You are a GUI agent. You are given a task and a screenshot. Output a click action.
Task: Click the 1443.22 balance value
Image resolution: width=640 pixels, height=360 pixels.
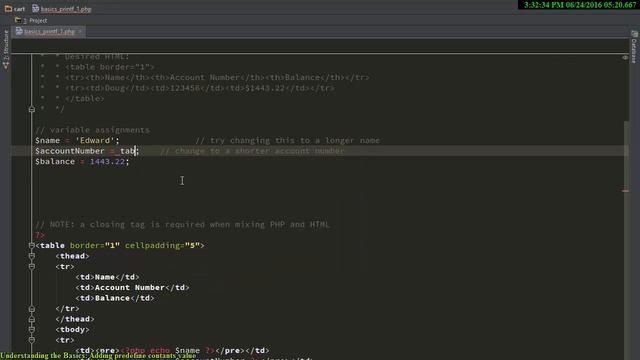[x=107, y=162]
